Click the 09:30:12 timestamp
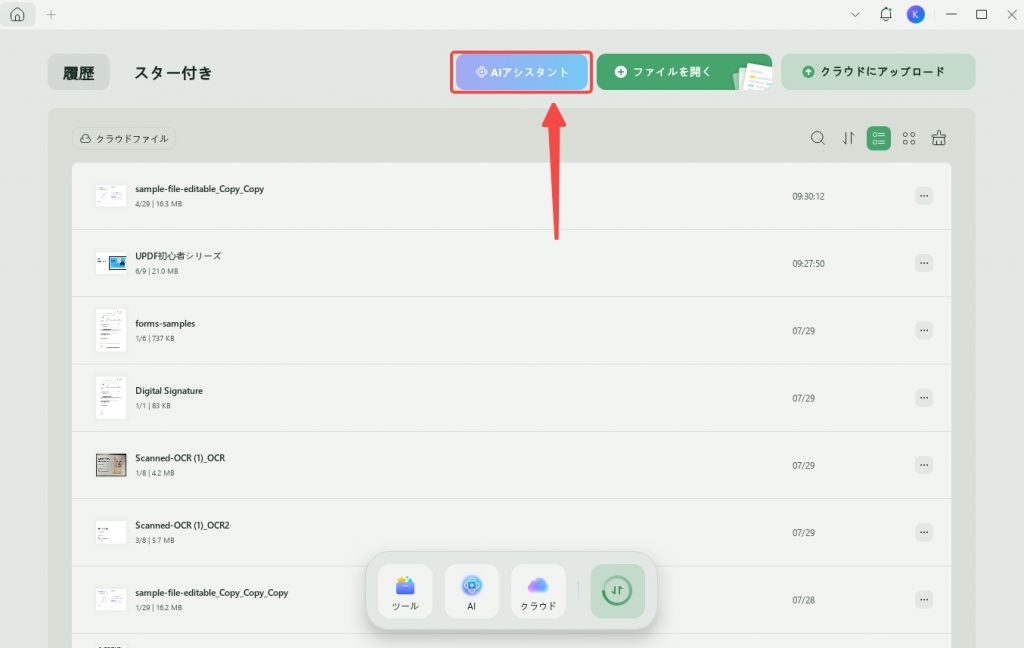This screenshot has width=1024, height=648. pyautogui.click(x=808, y=197)
